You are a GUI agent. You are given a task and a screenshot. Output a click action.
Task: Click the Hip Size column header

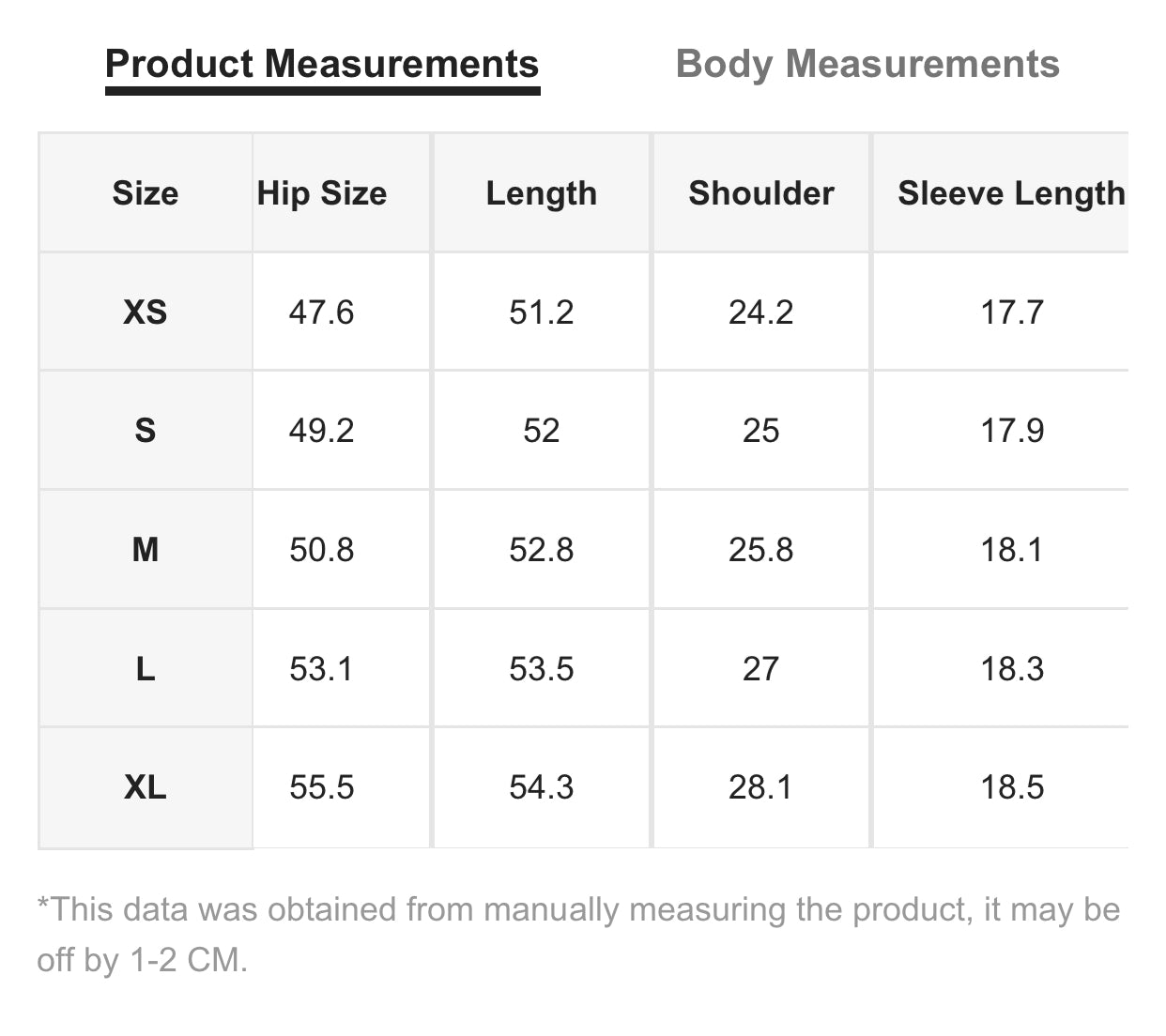(322, 193)
